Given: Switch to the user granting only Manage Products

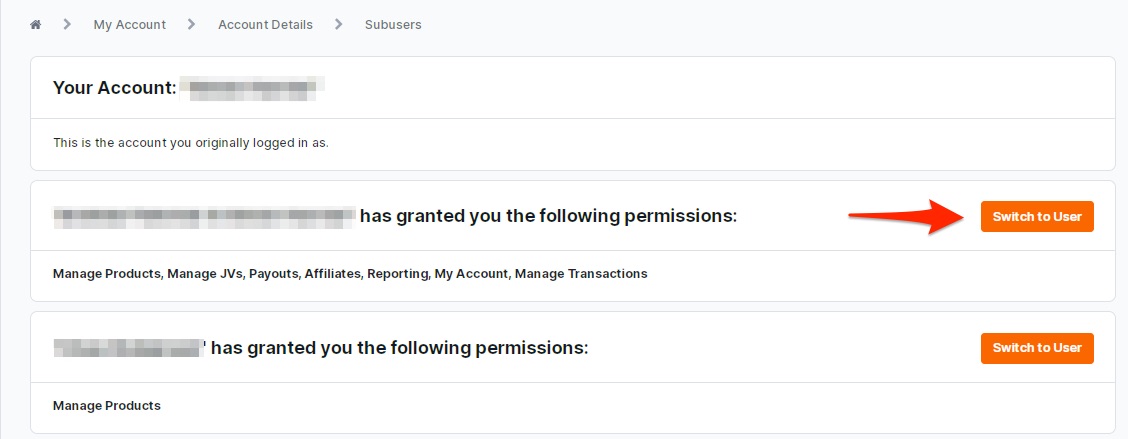Looking at the screenshot, I should click(x=1037, y=348).
